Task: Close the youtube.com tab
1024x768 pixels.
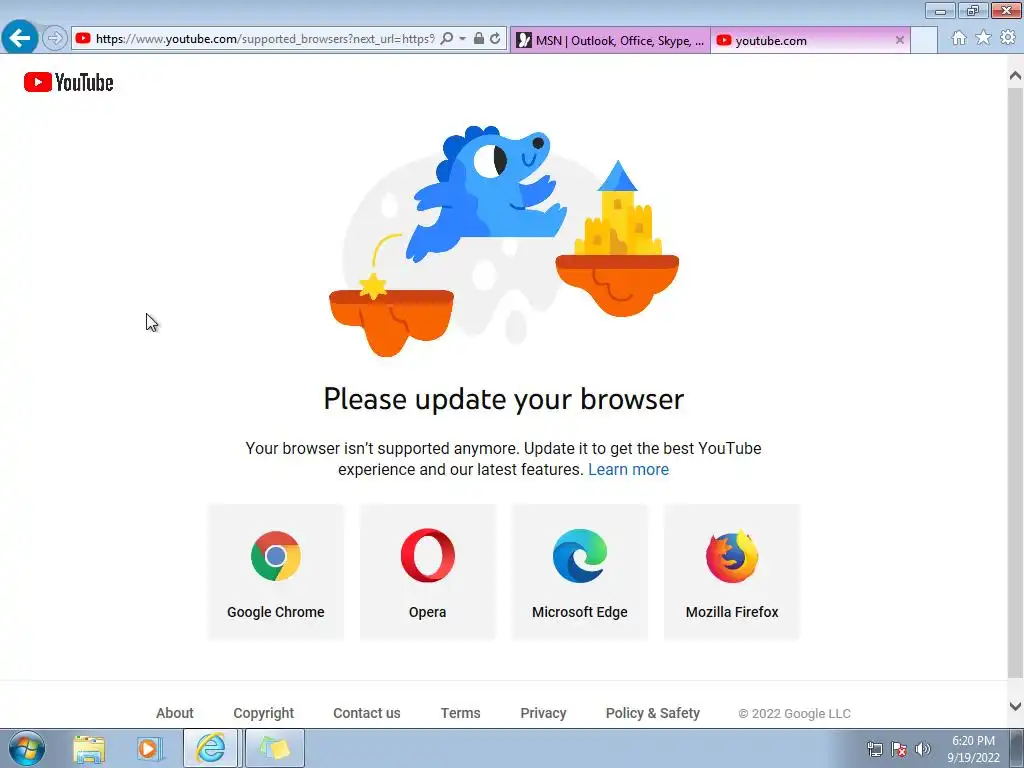Action: (x=900, y=40)
